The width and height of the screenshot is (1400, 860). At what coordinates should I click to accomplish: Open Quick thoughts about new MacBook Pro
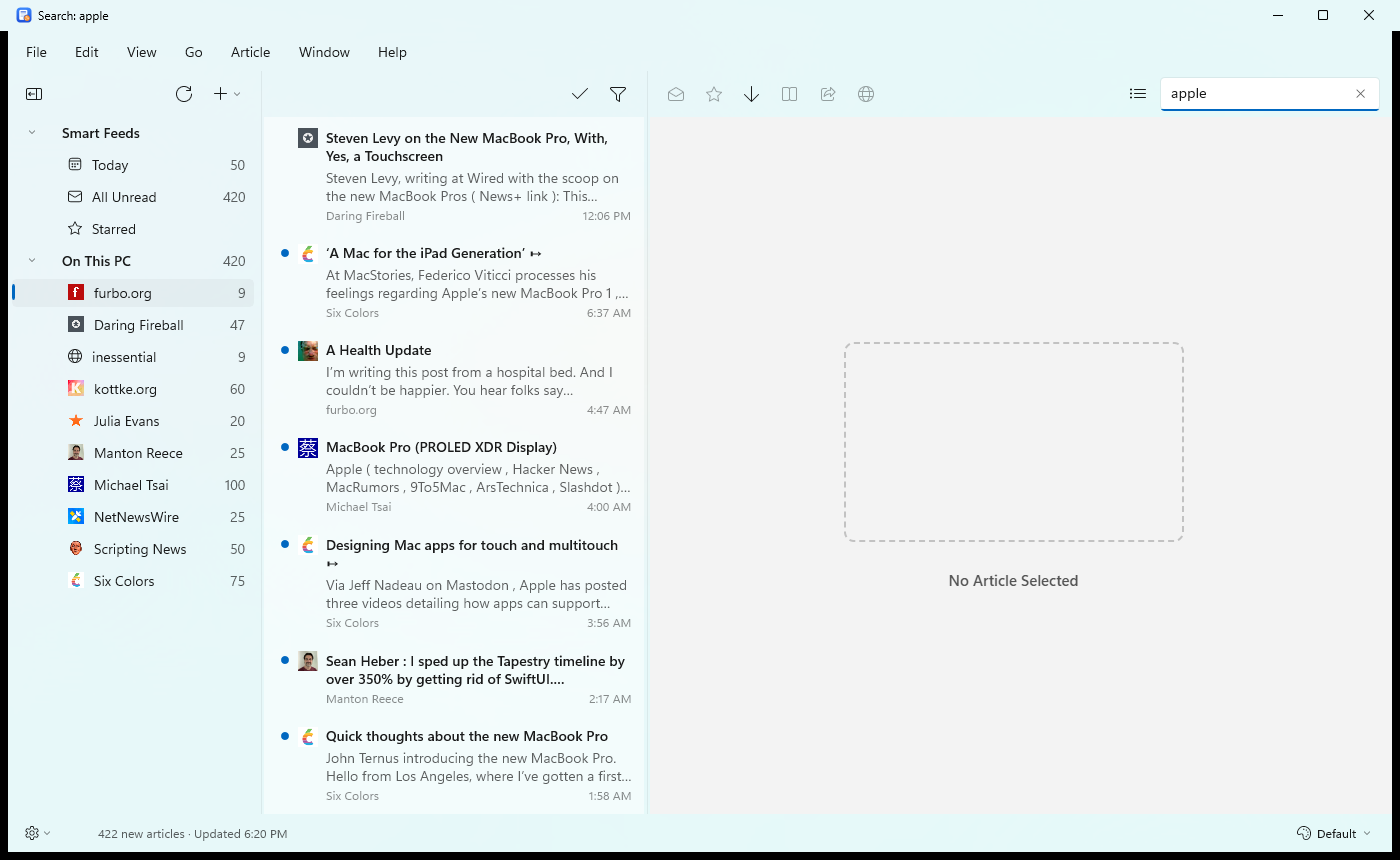455,766
